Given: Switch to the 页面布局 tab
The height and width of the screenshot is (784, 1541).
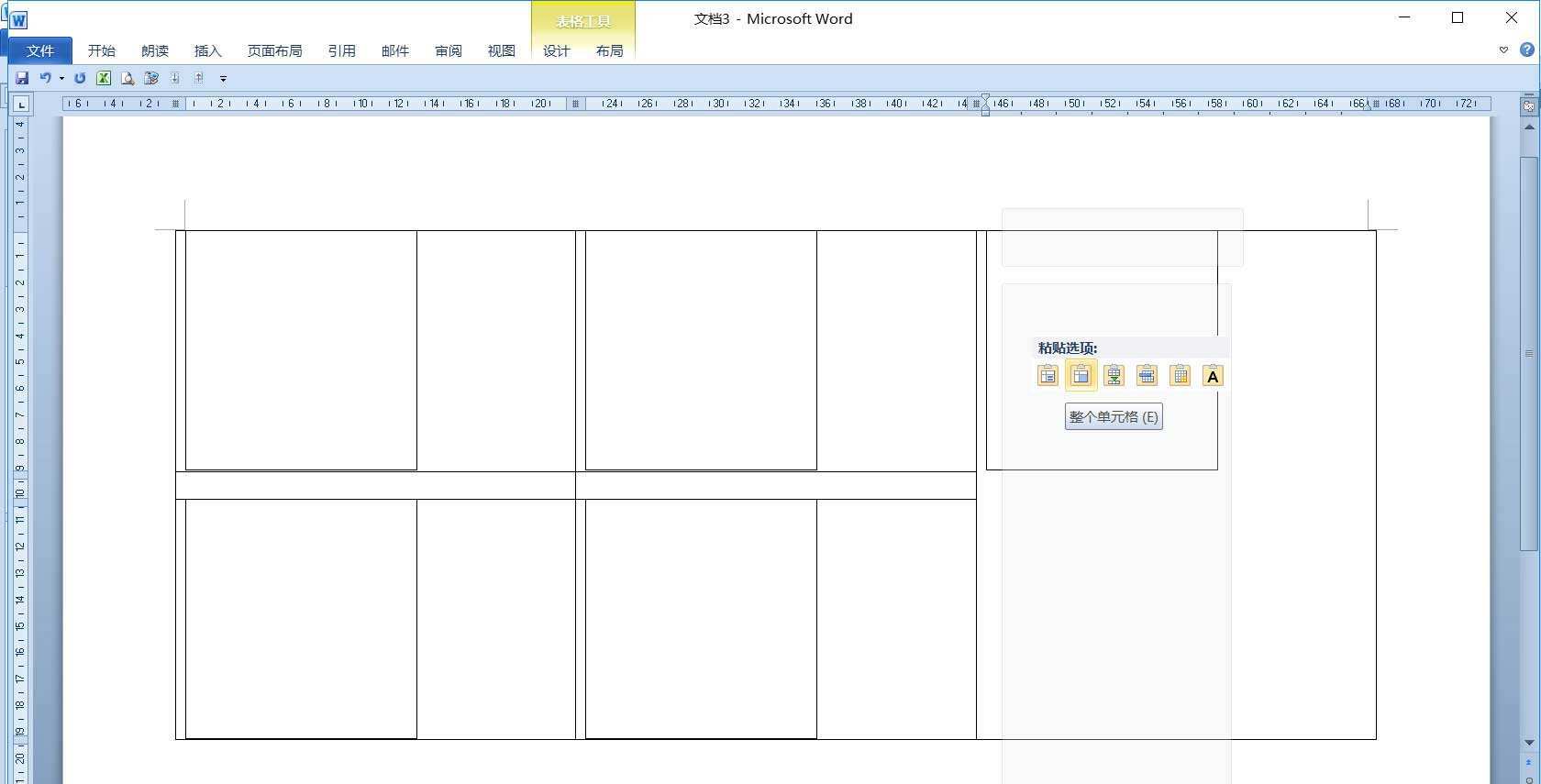Looking at the screenshot, I should [274, 50].
